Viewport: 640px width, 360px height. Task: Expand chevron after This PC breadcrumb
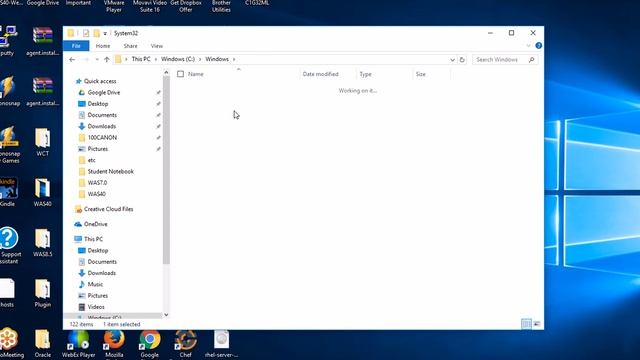pyautogui.click(x=156, y=60)
